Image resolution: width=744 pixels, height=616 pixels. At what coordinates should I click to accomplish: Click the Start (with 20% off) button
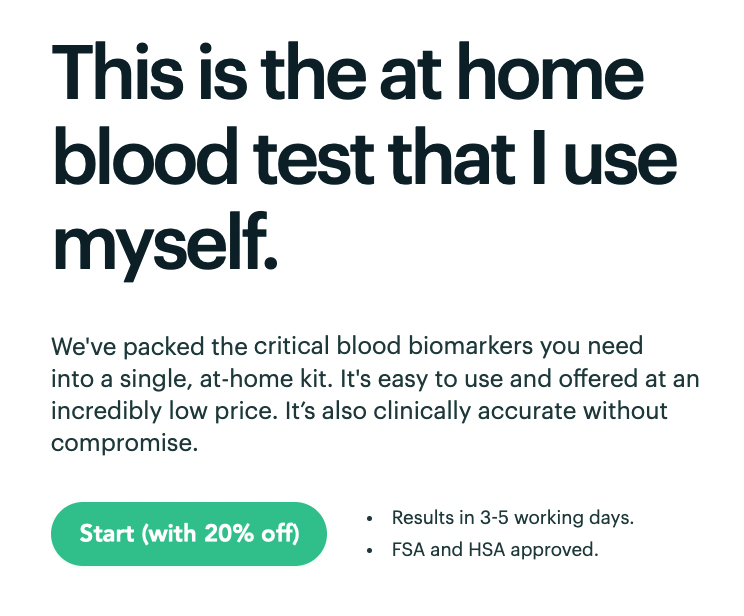(x=189, y=534)
